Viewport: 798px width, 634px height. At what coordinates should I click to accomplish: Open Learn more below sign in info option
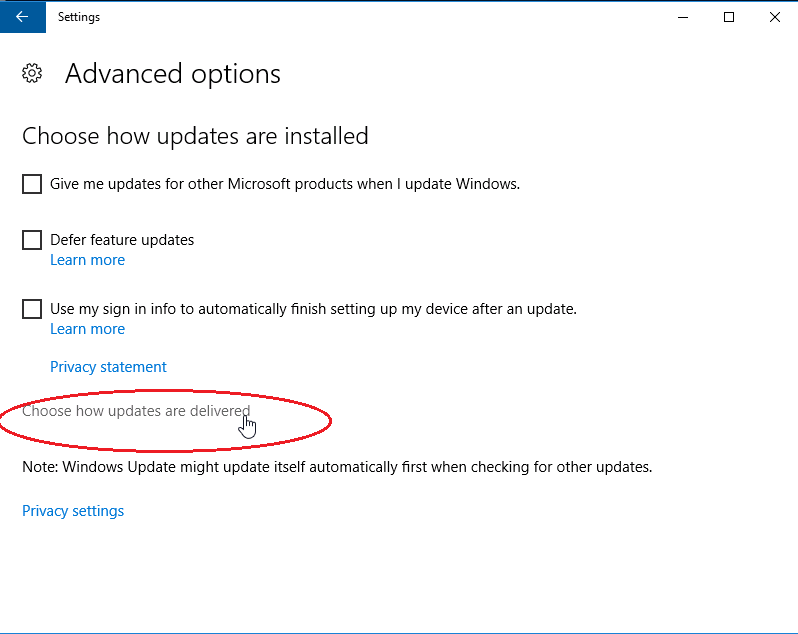point(87,329)
